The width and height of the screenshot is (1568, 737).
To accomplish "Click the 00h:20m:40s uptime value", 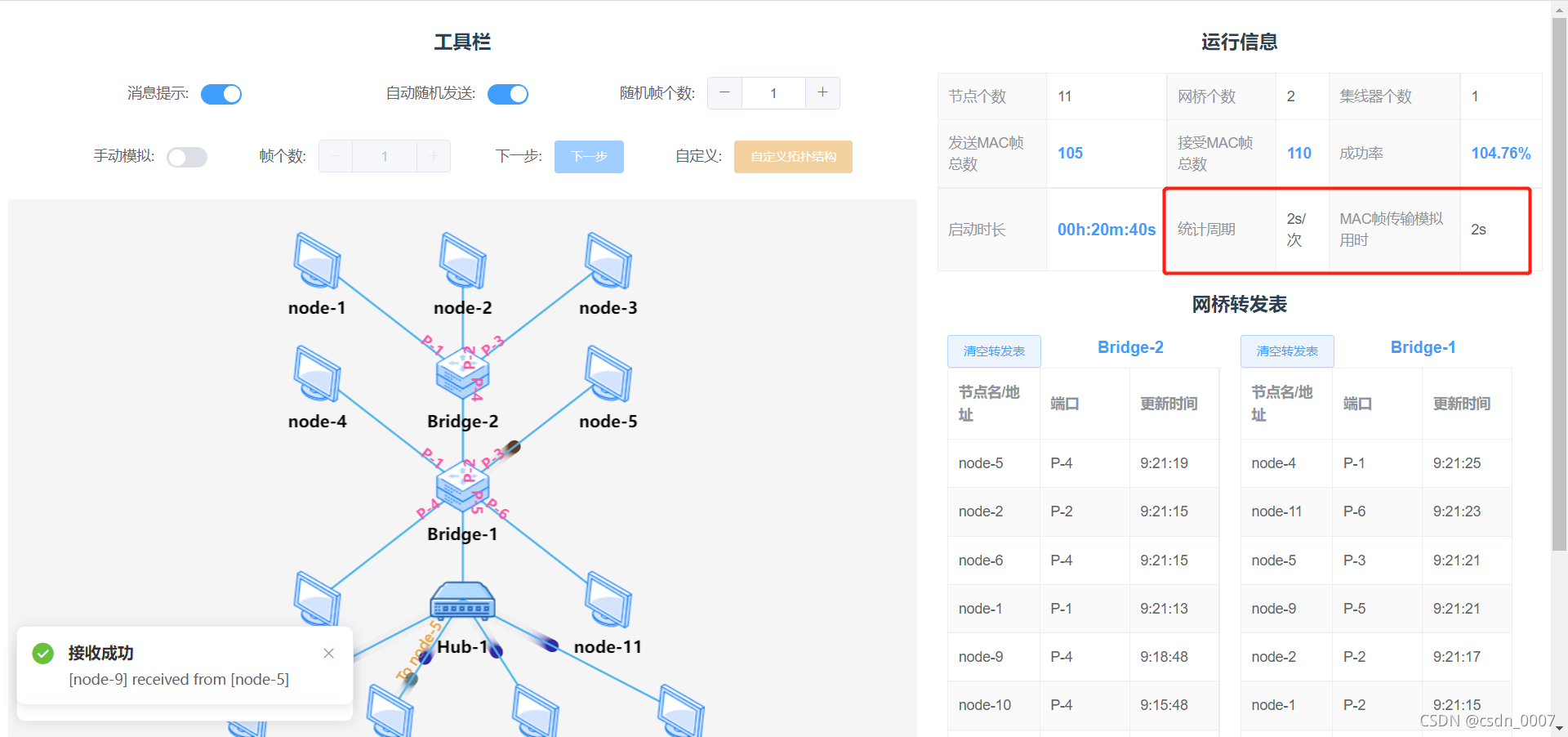I will [x=1107, y=230].
